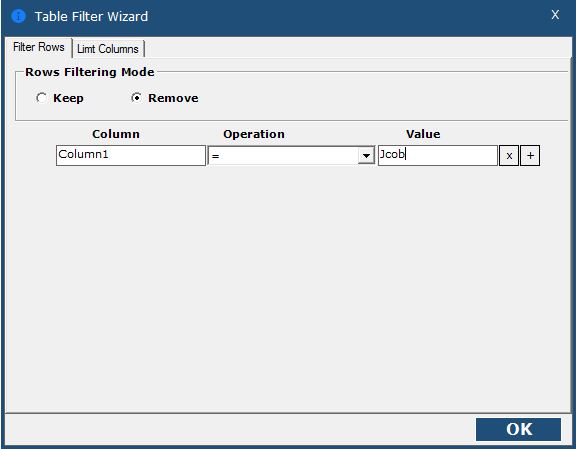Image resolution: width=576 pixels, height=449 pixels.
Task: Click the Column header label
Action: click(x=116, y=134)
